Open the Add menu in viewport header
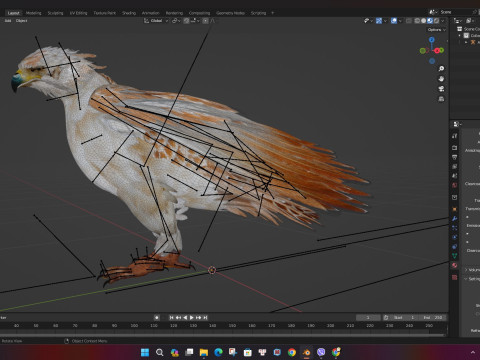This screenshot has height=360, width=480. pyautogui.click(x=8, y=21)
